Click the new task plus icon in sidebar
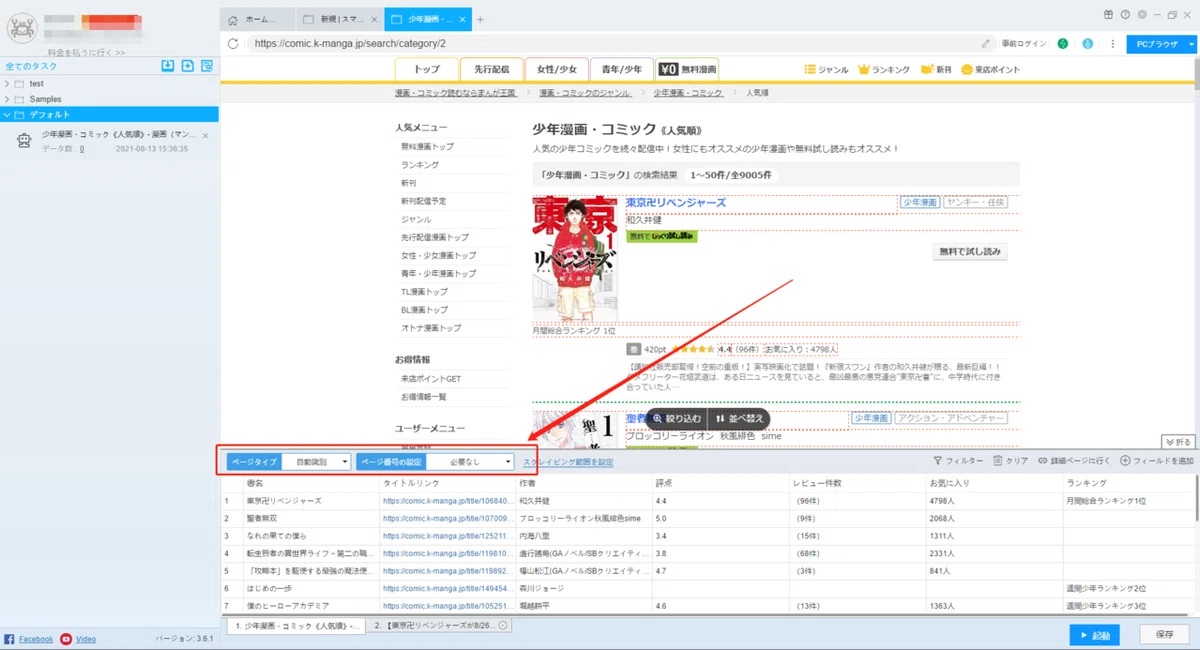 (187, 66)
